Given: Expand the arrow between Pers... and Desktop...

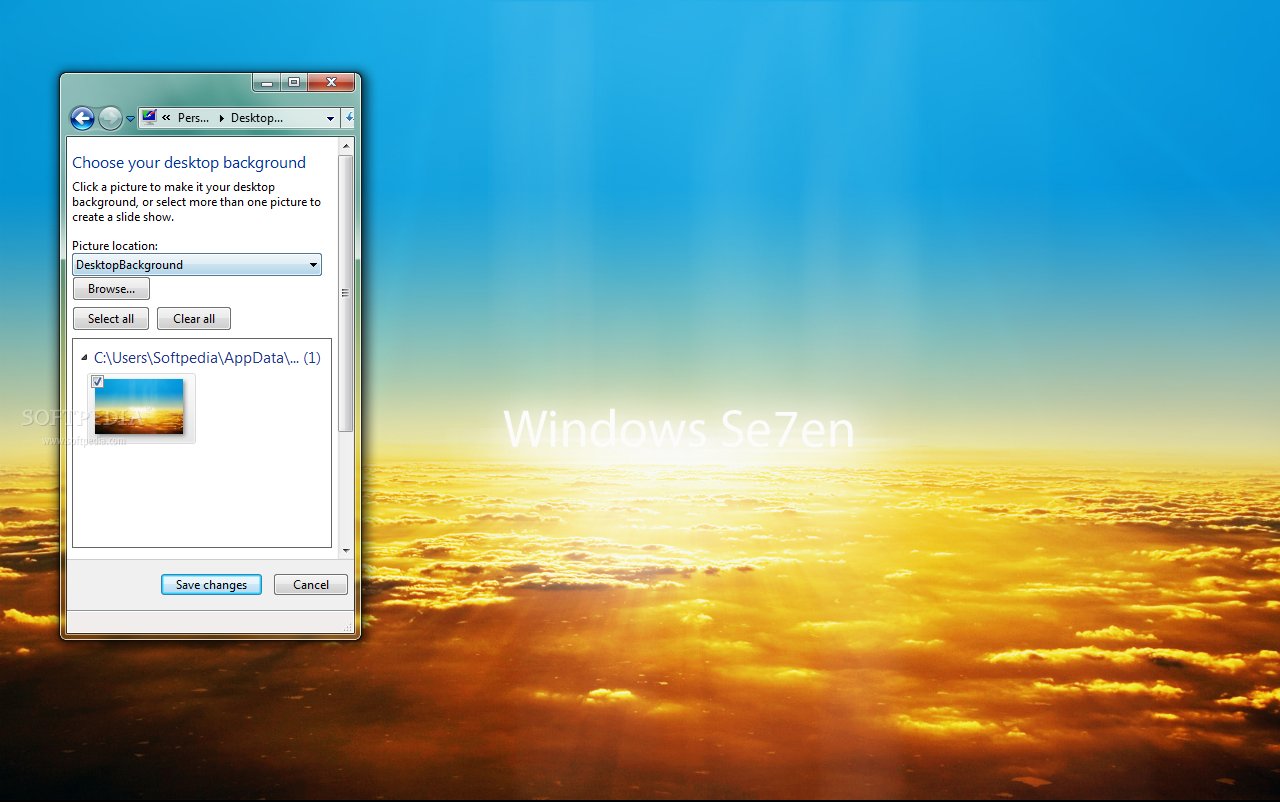Looking at the screenshot, I should coord(221,118).
